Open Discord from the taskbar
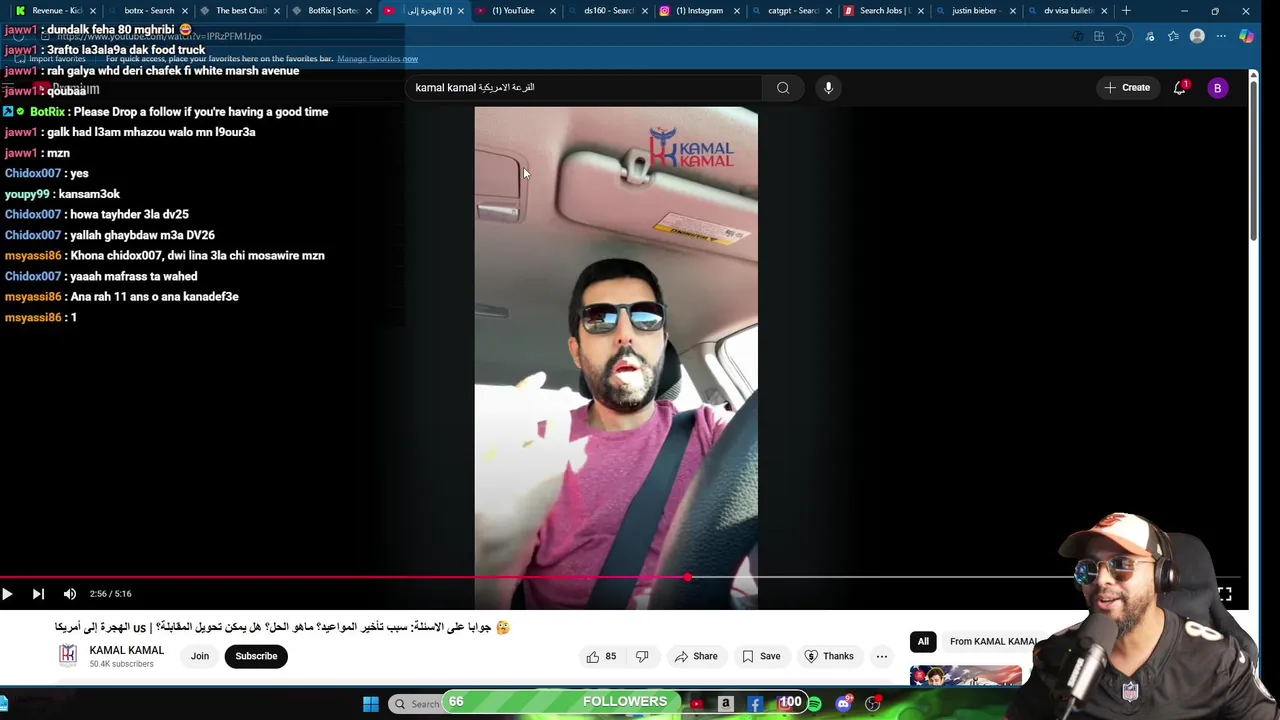 843,704
